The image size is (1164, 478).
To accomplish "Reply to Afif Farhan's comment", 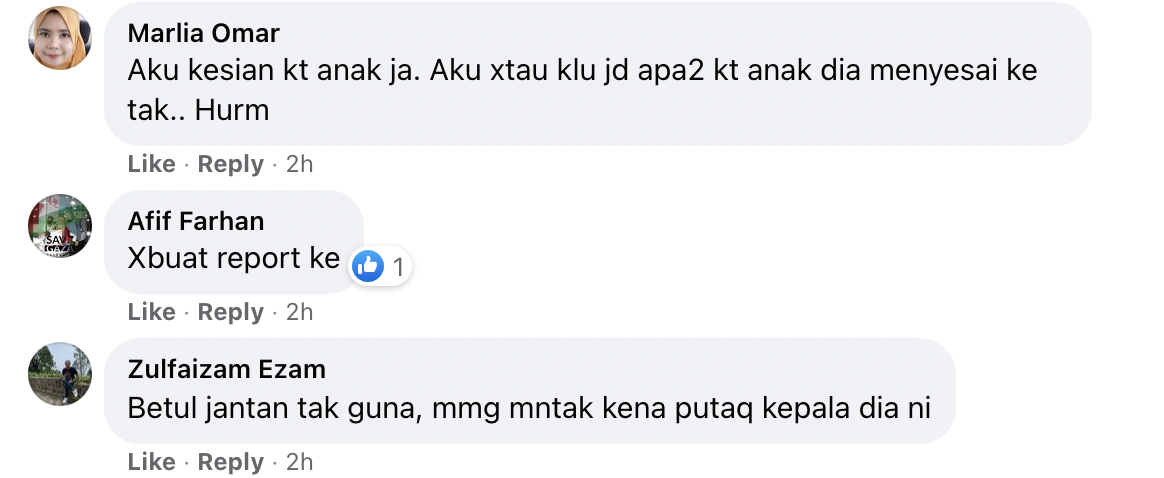I will tap(230, 312).
